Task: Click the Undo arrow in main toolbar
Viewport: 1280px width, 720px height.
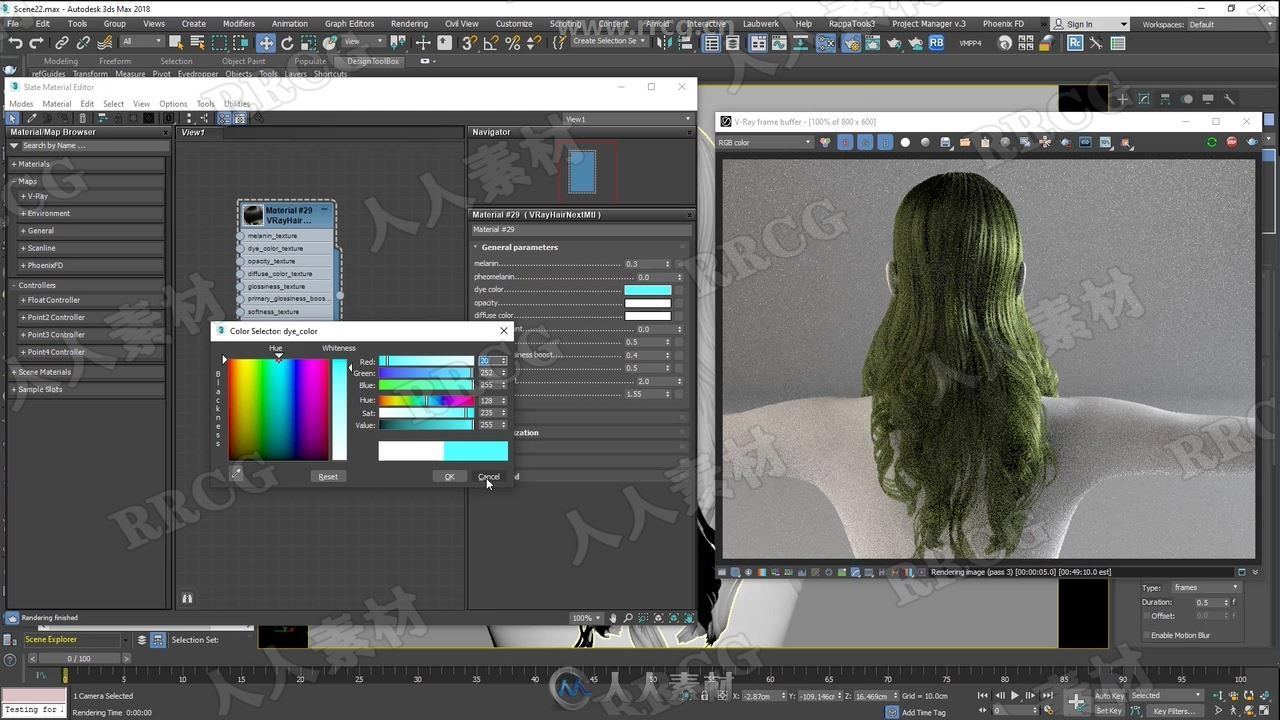Action: coord(15,43)
